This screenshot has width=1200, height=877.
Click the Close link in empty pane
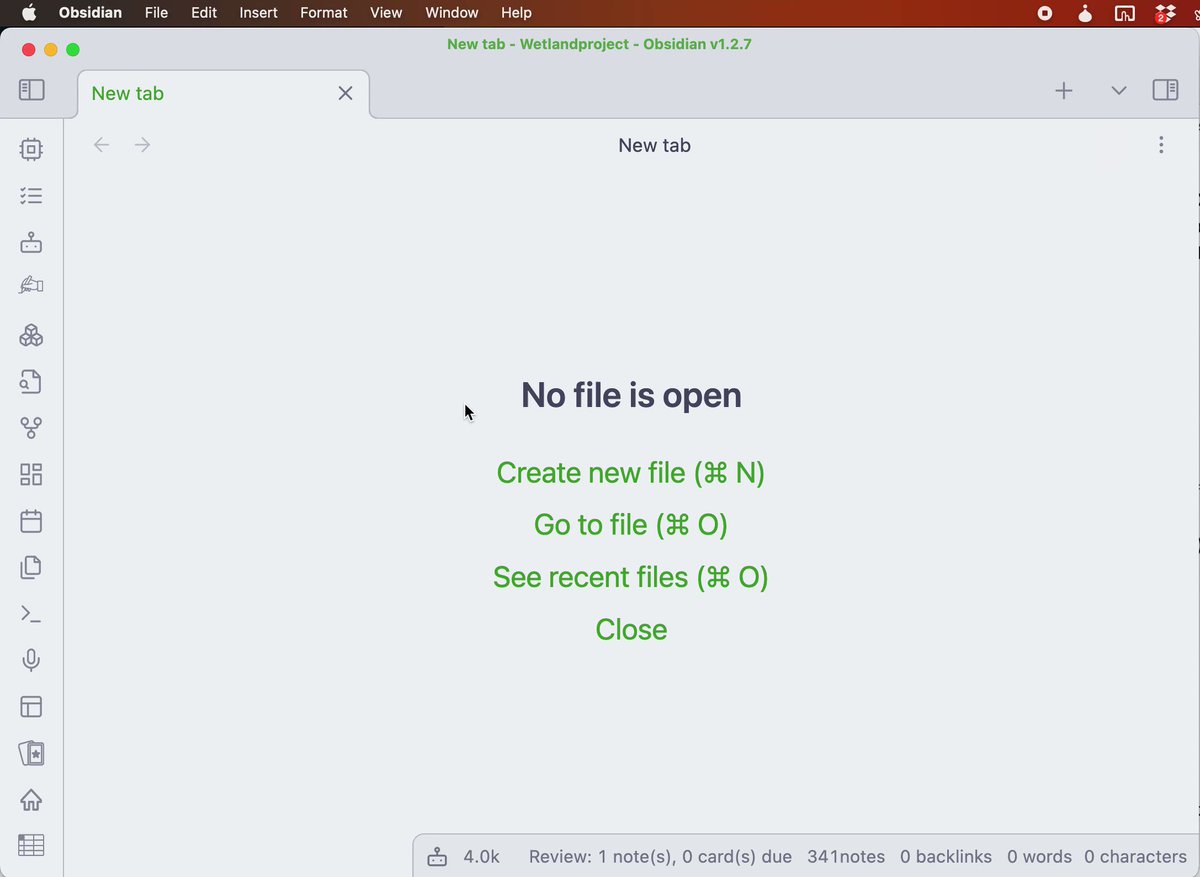pos(631,629)
